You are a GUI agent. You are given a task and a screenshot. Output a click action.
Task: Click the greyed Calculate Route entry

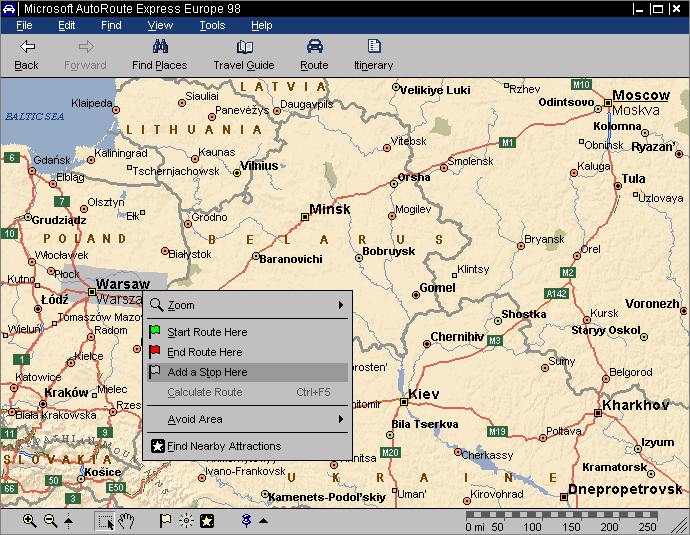coord(247,392)
